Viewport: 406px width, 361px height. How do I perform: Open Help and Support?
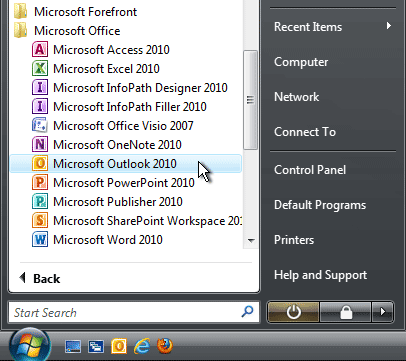(320, 275)
